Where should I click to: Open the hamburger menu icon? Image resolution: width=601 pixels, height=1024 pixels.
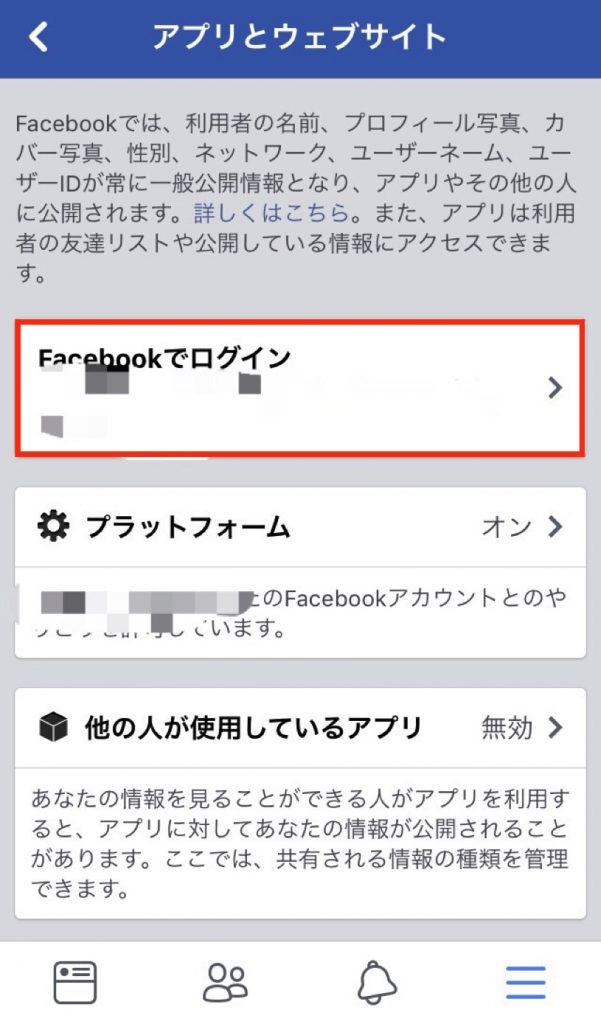click(526, 982)
